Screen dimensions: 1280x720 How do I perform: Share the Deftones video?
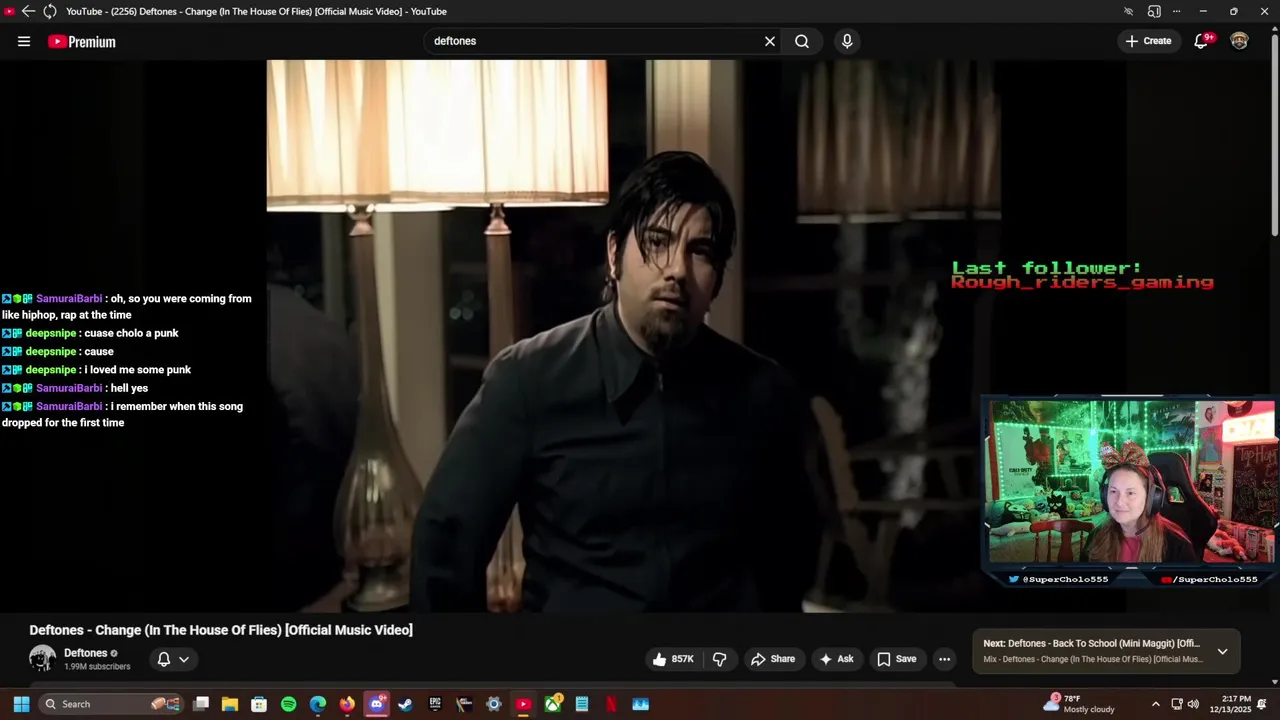(x=773, y=659)
